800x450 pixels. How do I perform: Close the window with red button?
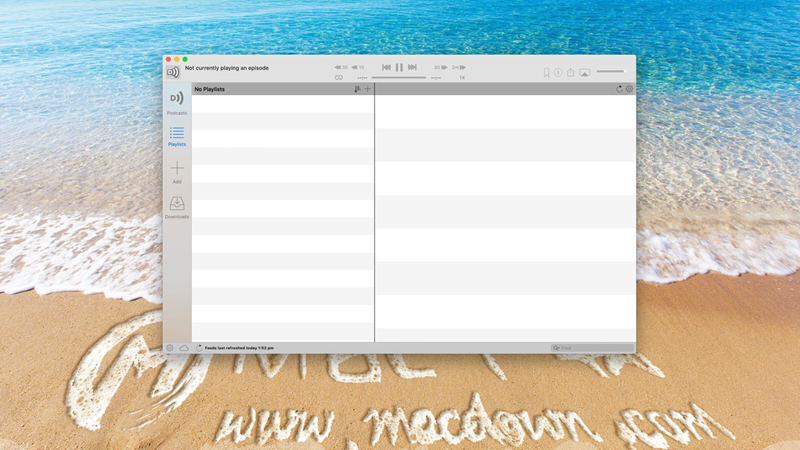tap(168, 60)
